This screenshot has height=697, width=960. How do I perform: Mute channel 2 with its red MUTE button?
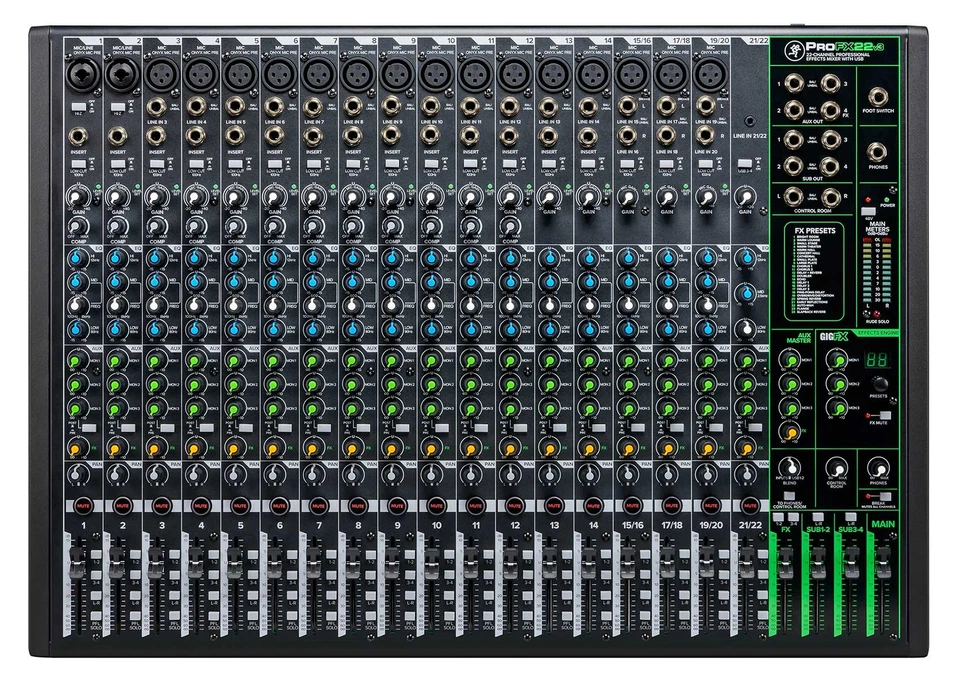pos(119,503)
